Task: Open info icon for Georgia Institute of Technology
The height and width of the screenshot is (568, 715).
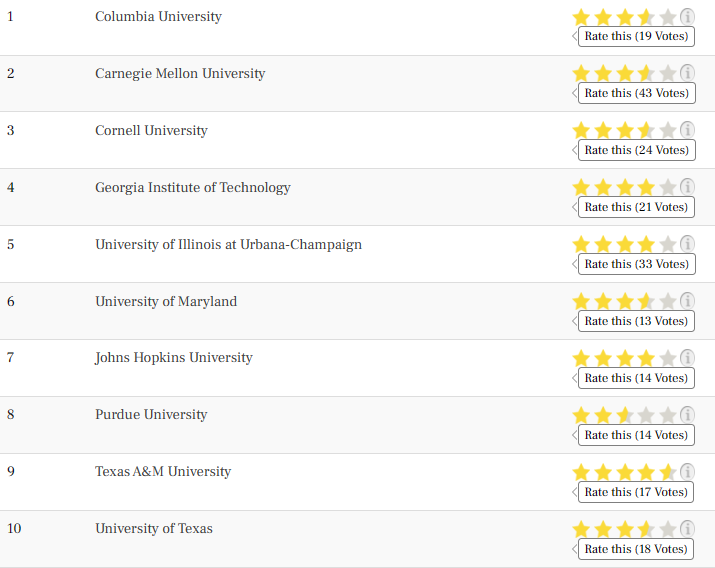Action: pyautogui.click(x=687, y=187)
